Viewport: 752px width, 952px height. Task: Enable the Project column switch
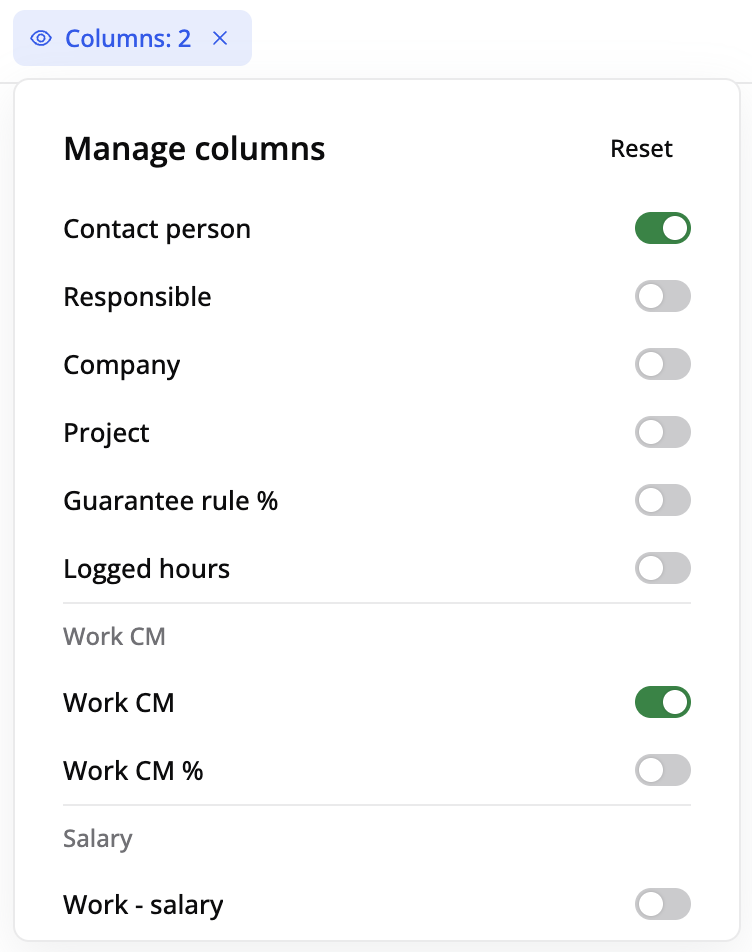coord(662,433)
